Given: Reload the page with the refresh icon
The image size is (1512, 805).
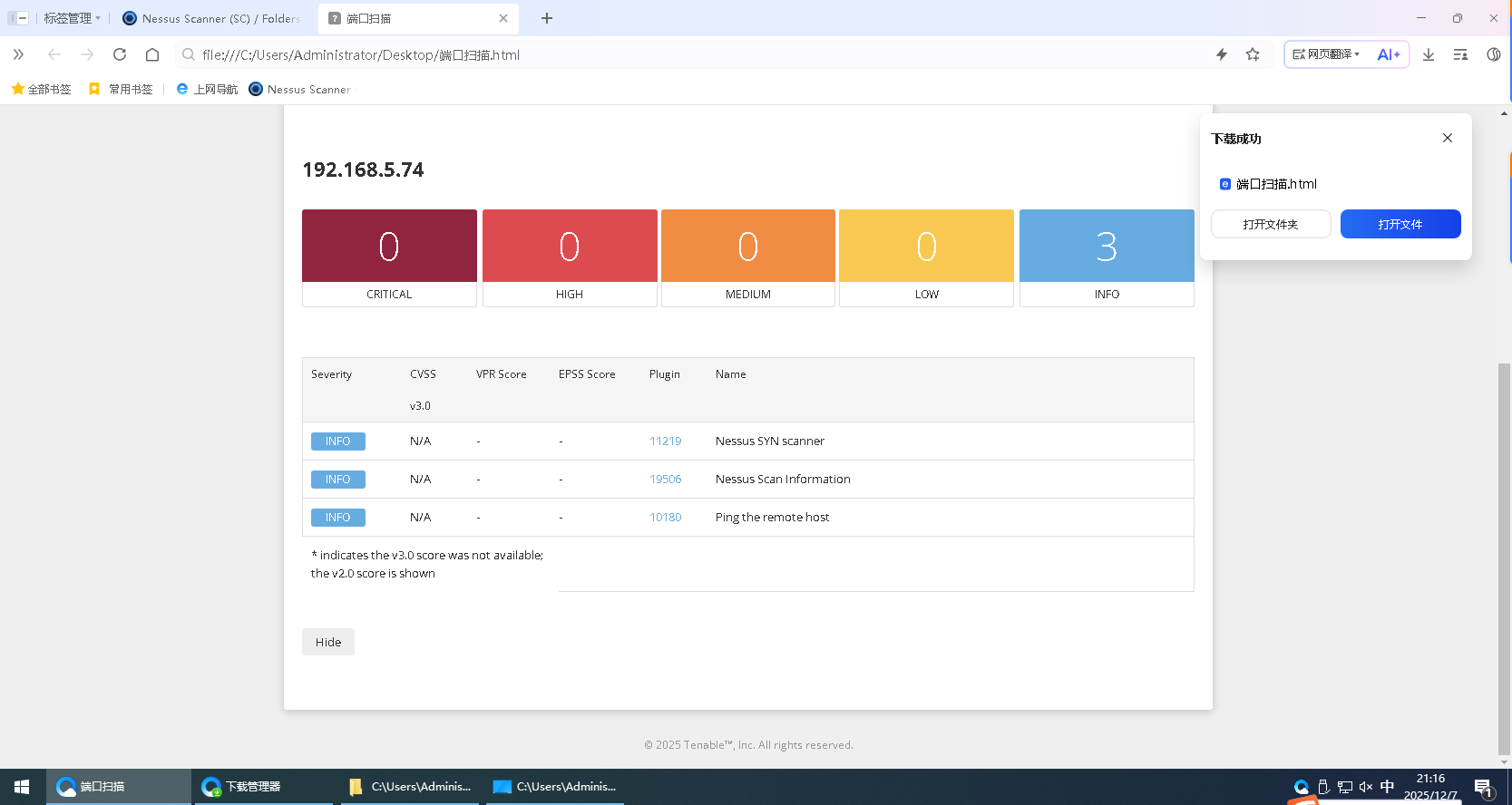Looking at the screenshot, I should point(120,54).
